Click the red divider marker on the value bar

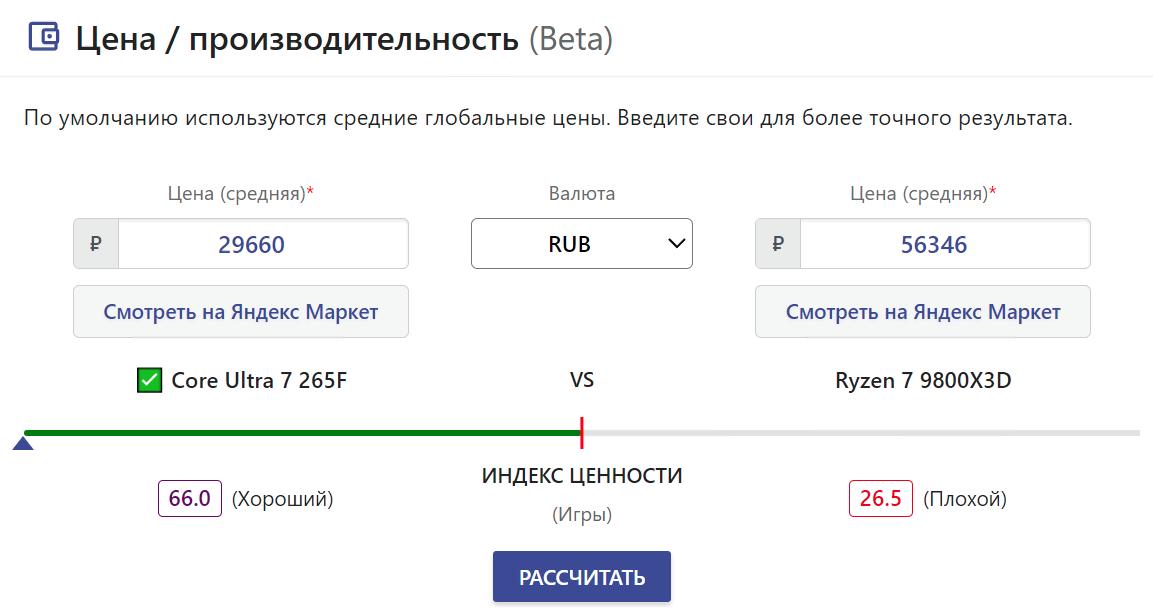point(581,433)
